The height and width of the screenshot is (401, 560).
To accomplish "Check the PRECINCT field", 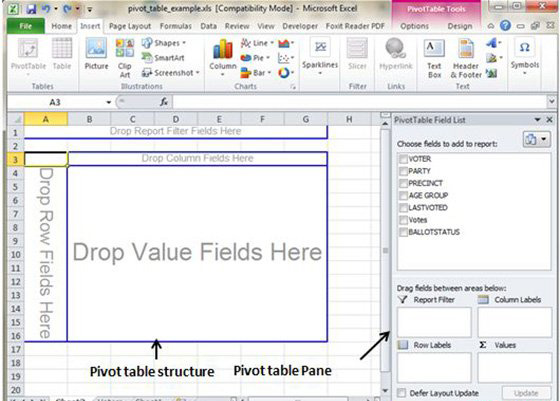I will (403, 183).
